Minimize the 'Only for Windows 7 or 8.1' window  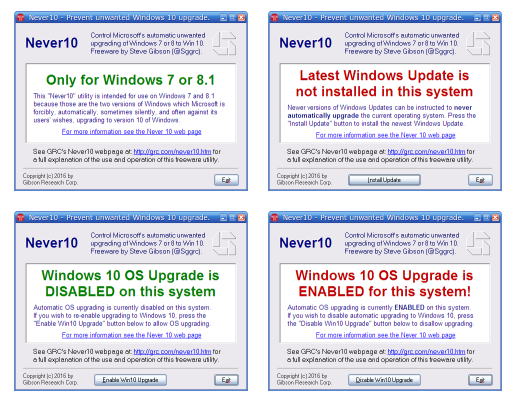point(223,18)
